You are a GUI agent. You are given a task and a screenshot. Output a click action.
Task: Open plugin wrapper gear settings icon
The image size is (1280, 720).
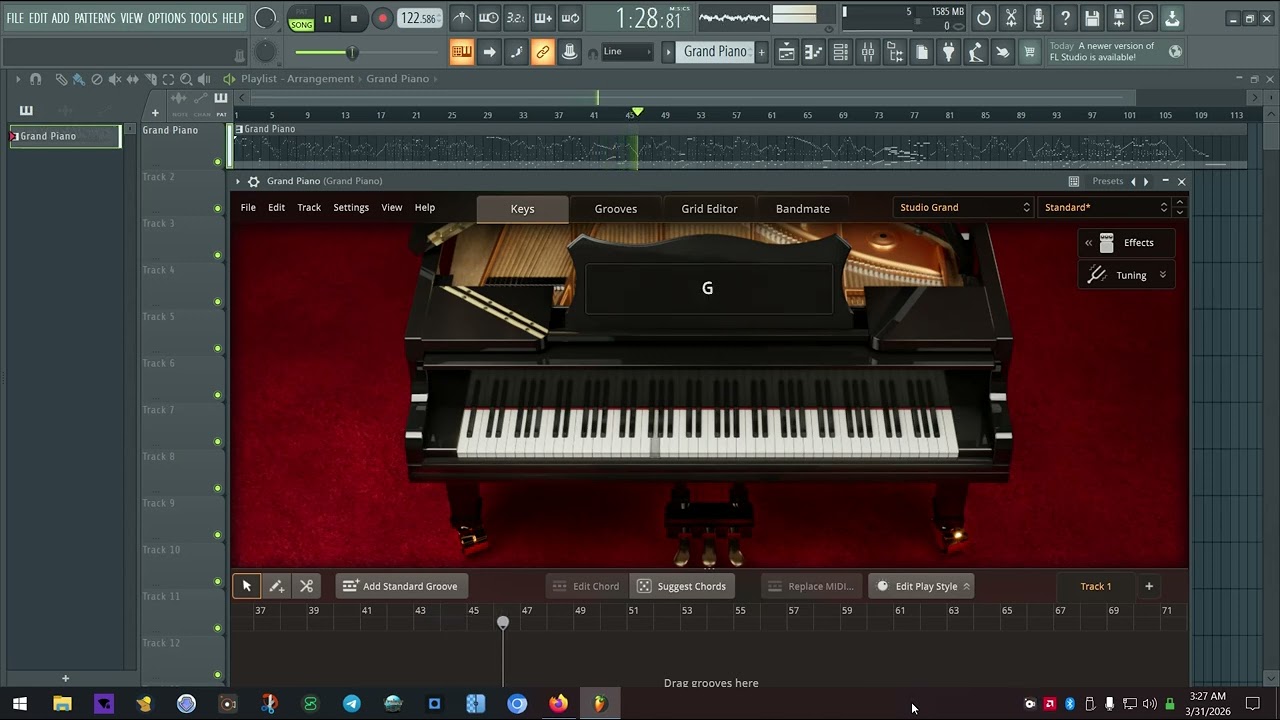[x=253, y=181]
